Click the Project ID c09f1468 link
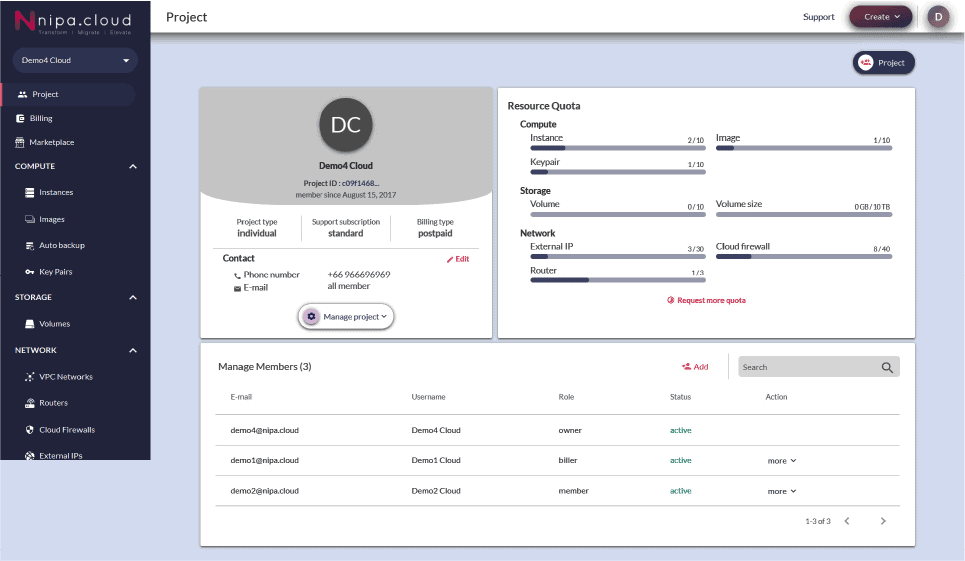 361,183
